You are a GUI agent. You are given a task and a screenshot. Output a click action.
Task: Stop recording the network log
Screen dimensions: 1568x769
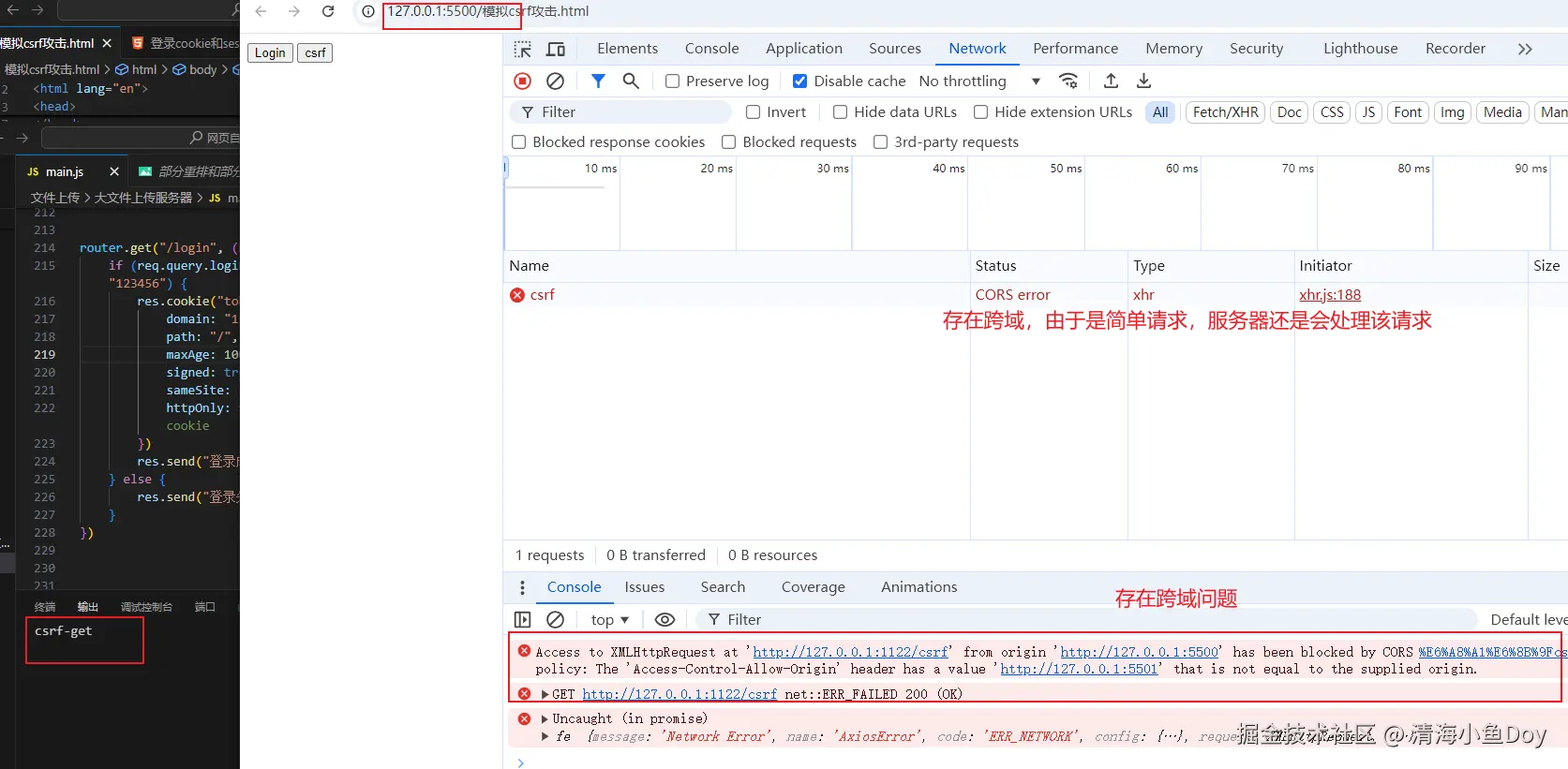click(x=523, y=81)
